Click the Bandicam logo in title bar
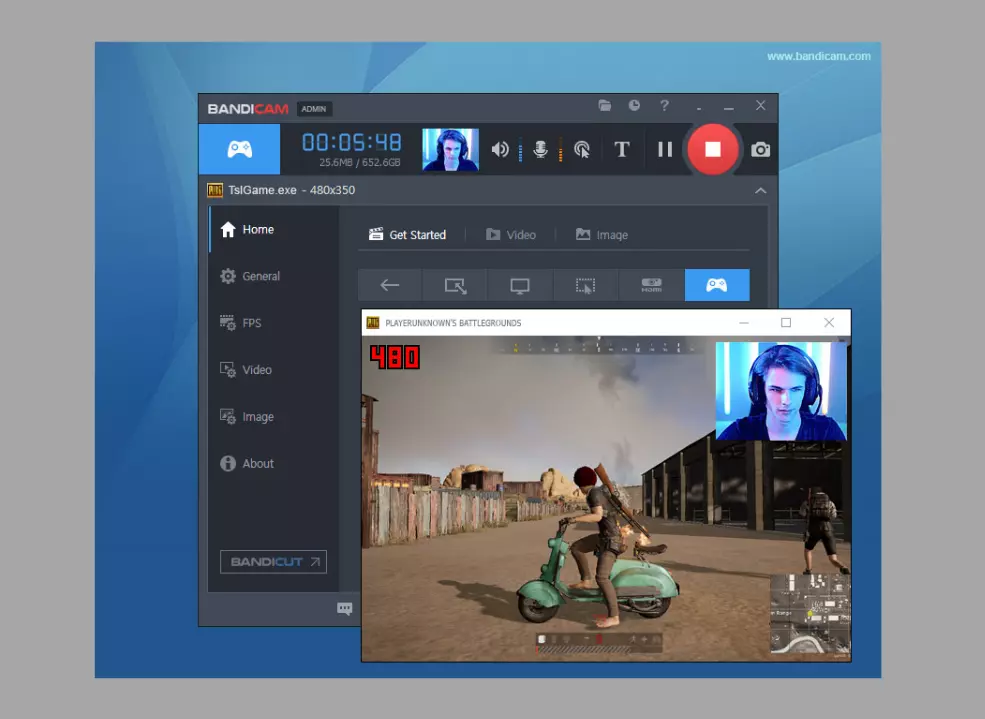Image resolution: width=985 pixels, height=719 pixels. [248, 109]
